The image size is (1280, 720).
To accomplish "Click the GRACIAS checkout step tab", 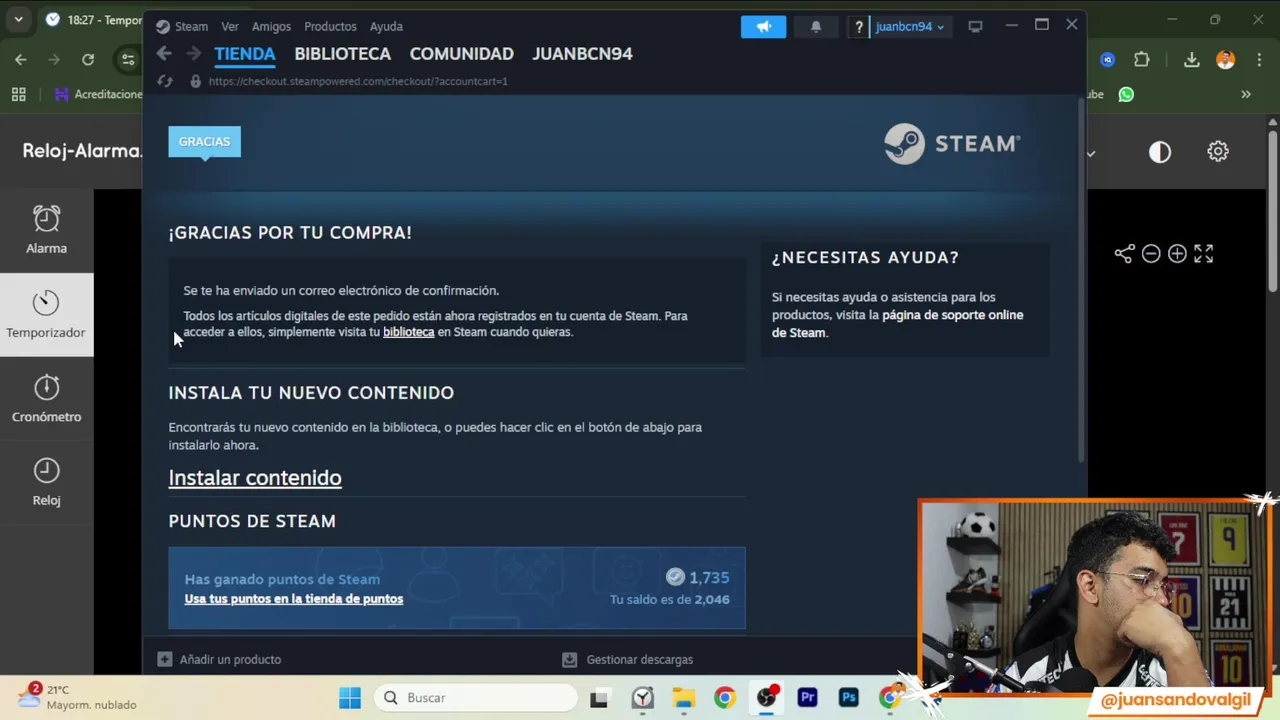I will [204, 141].
